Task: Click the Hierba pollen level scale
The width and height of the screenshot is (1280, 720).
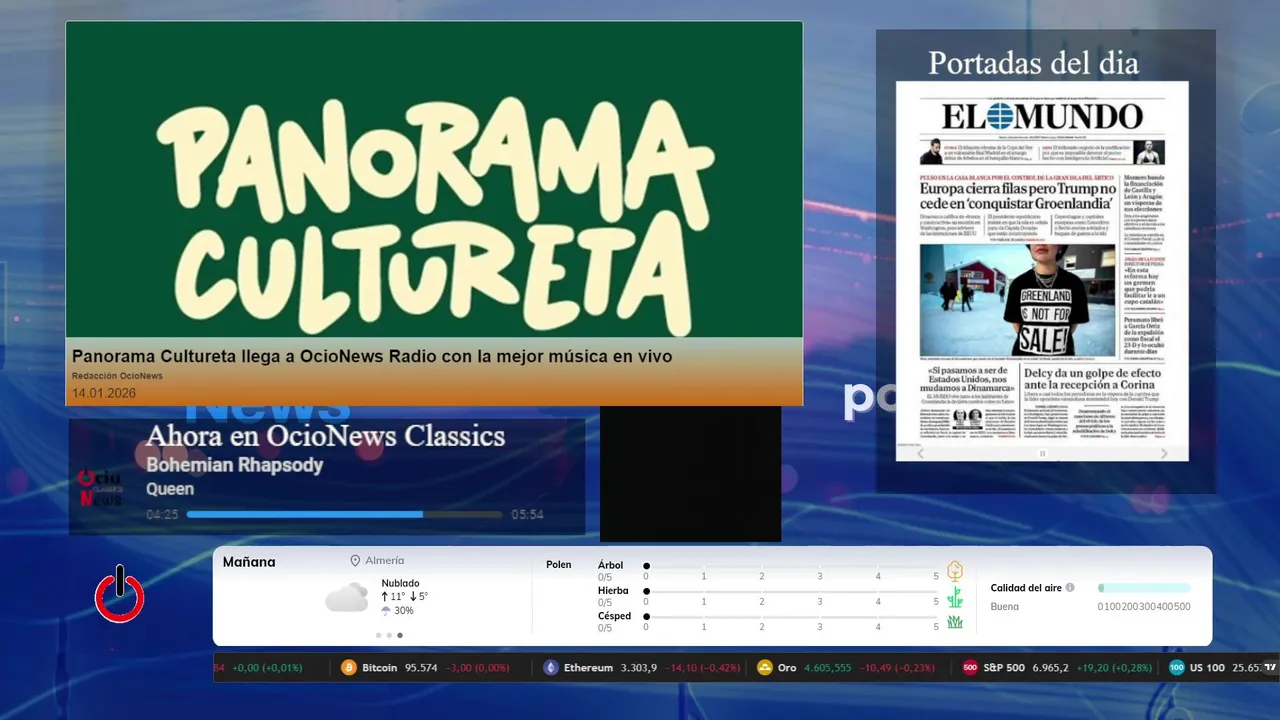Action: coord(792,597)
